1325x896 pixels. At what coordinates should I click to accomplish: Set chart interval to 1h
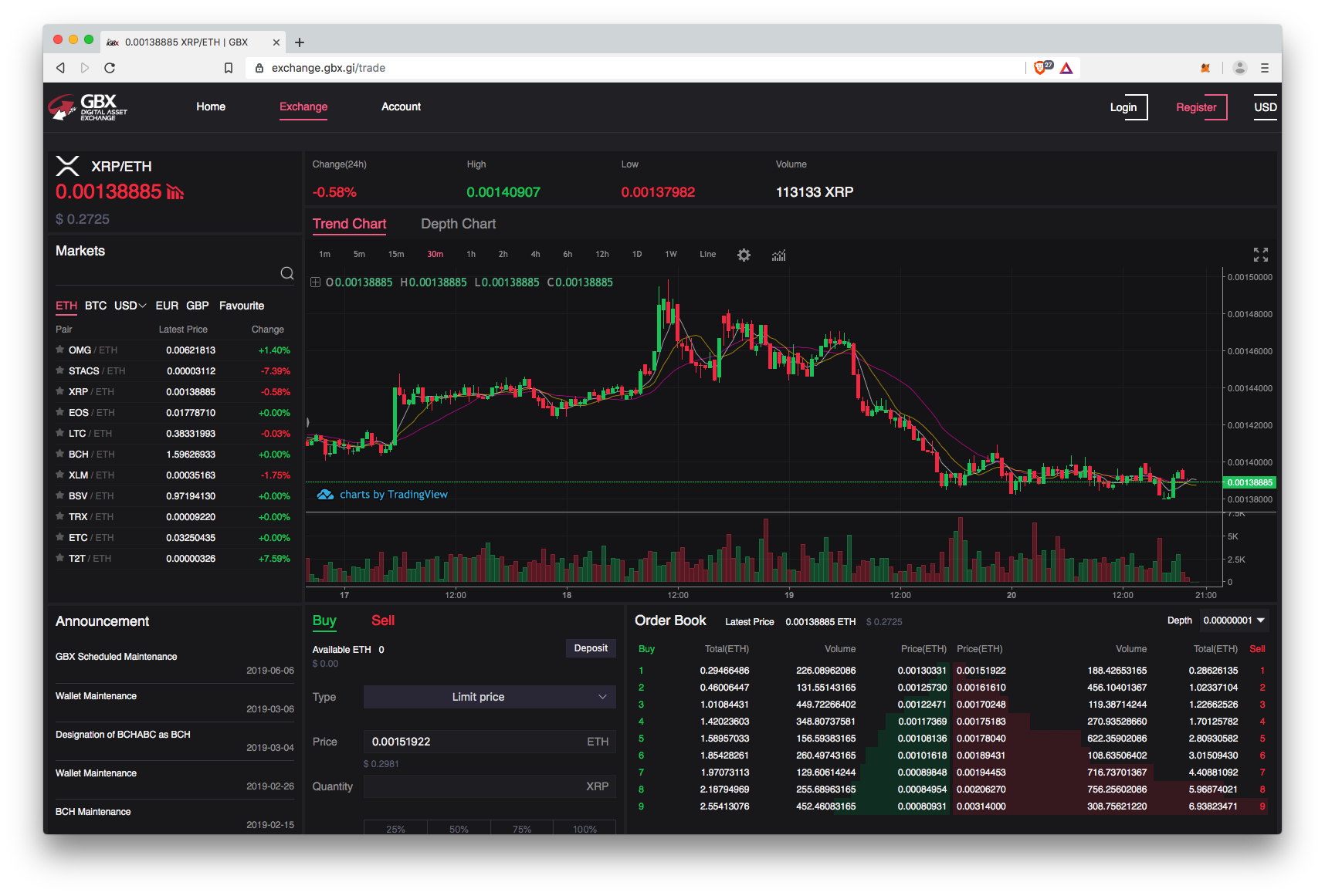point(471,254)
